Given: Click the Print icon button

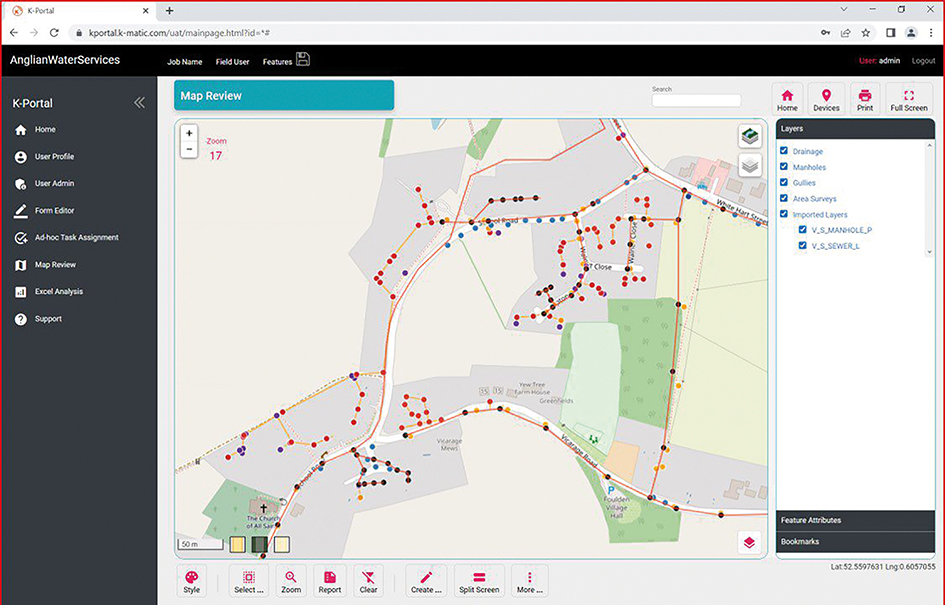Looking at the screenshot, I should point(865,100).
